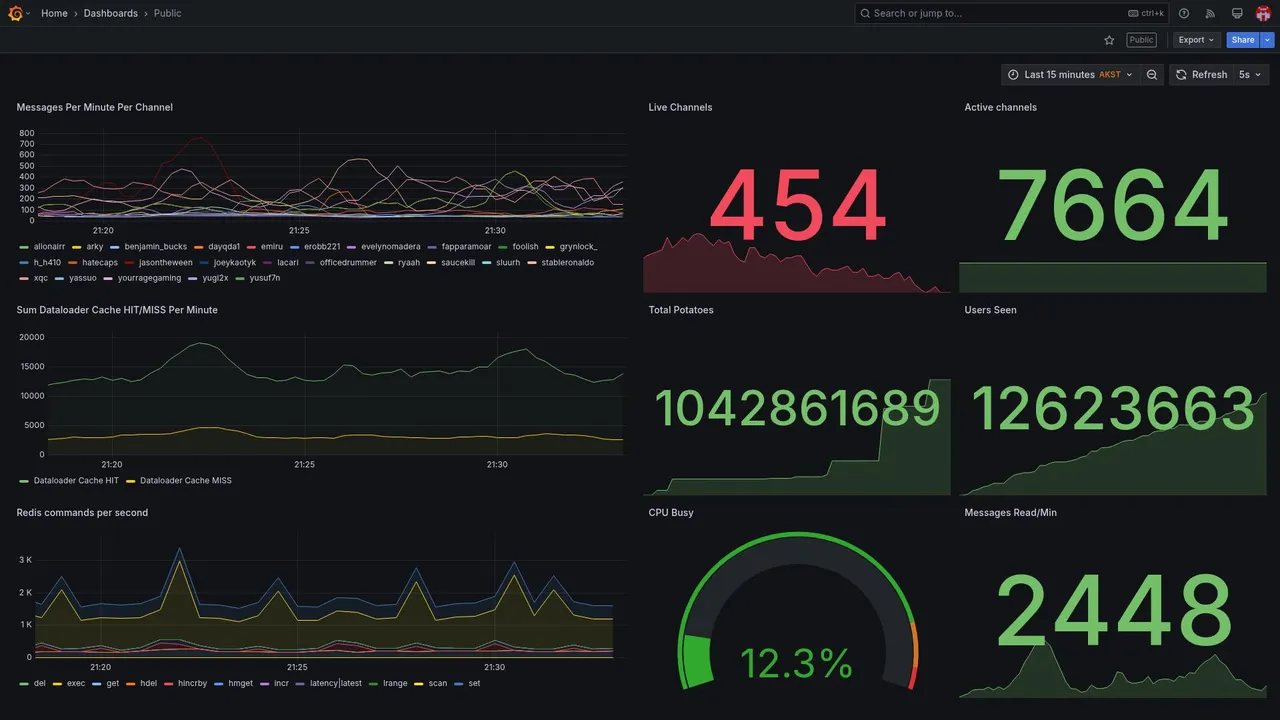Viewport: 1280px width, 720px height.
Task: Open the help question-mark icon
Action: 1184,13
